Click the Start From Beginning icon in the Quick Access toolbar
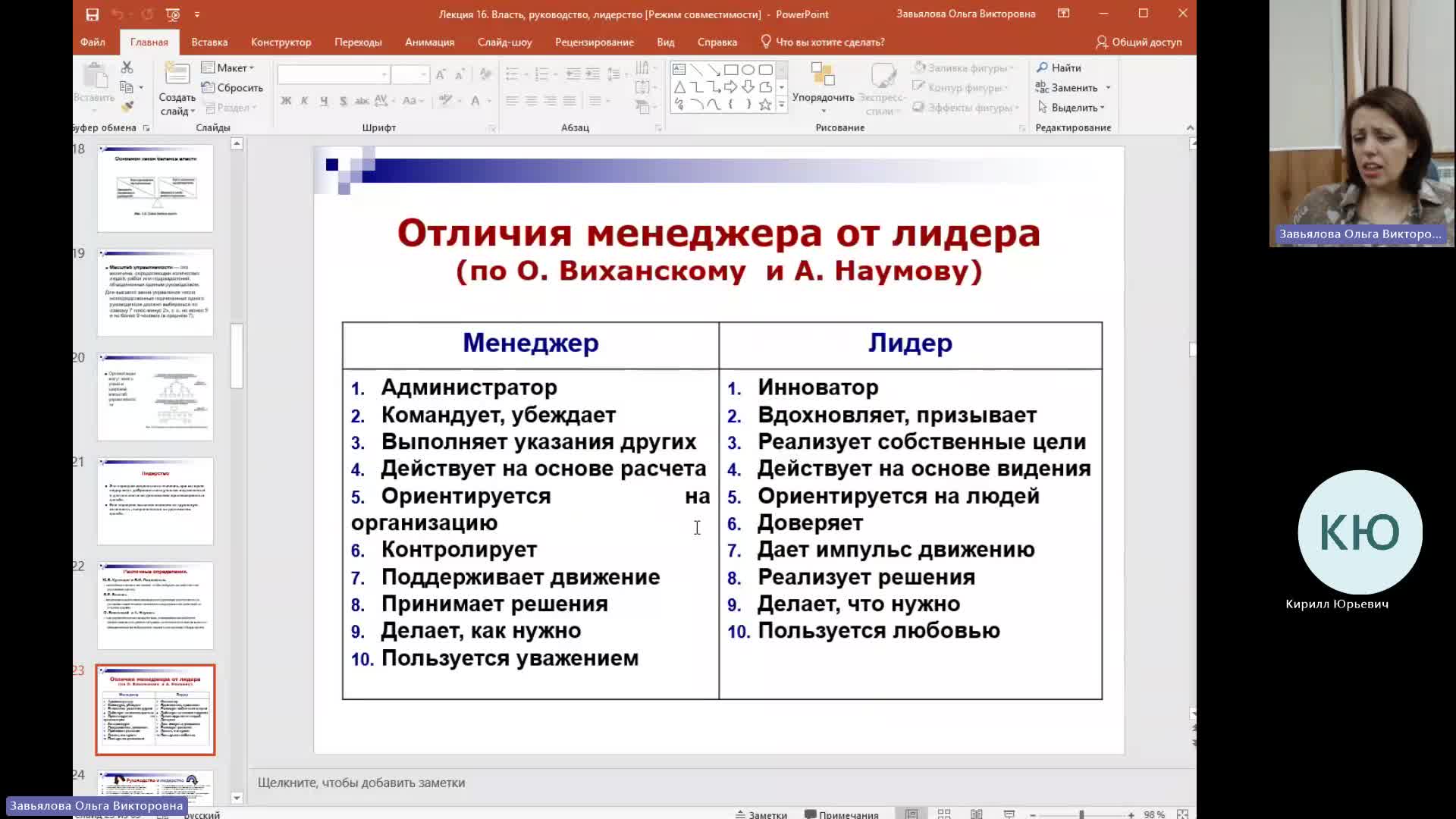The width and height of the screenshot is (1456, 819). (x=173, y=14)
